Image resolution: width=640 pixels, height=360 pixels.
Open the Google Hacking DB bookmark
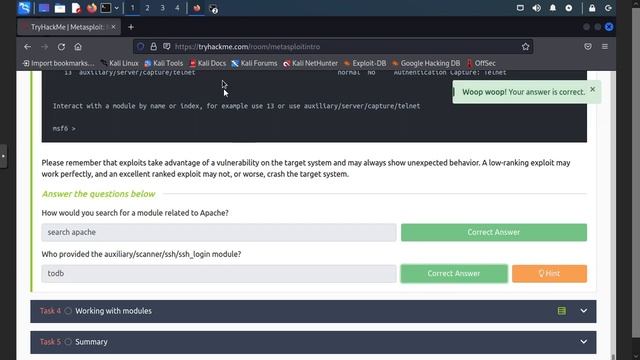426,63
